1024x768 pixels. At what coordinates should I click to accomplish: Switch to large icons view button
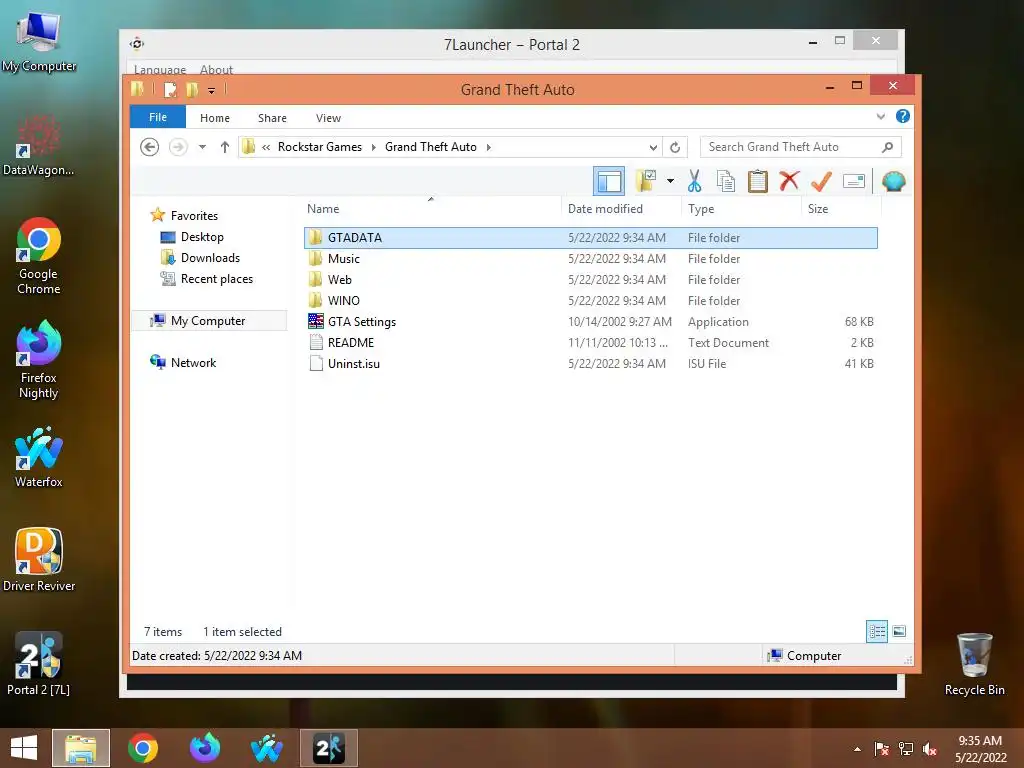coord(899,631)
